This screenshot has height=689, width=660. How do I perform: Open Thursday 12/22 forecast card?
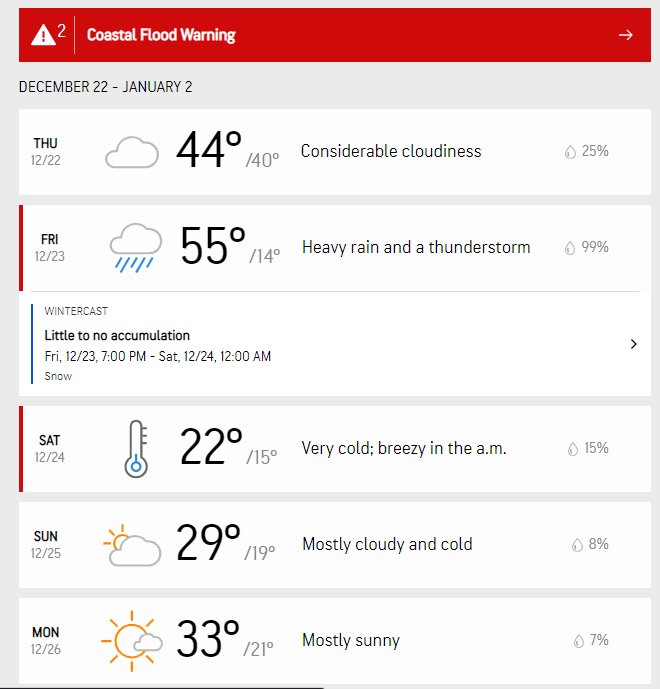pos(335,152)
